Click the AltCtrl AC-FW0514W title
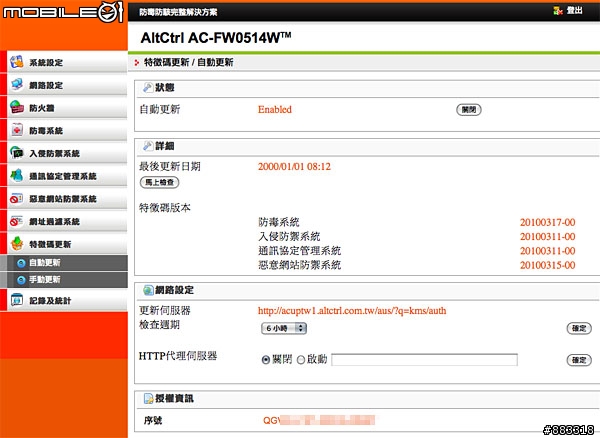This screenshot has width=600, height=438. (x=216, y=38)
